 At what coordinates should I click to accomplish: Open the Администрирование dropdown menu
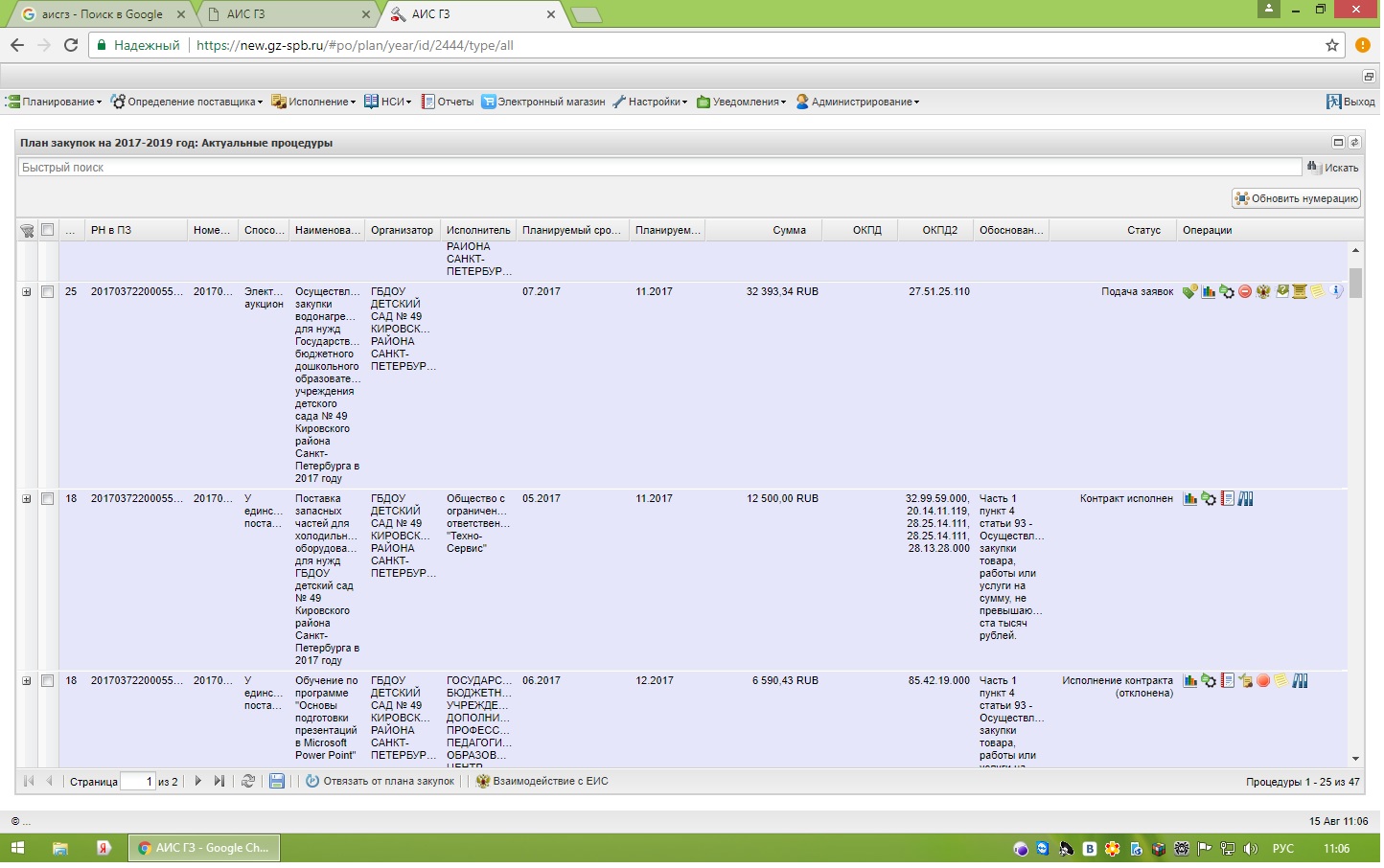[858, 102]
